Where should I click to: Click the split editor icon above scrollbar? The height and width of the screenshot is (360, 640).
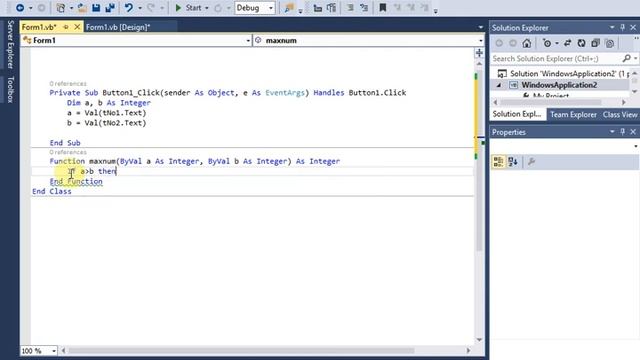click(479, 53)
